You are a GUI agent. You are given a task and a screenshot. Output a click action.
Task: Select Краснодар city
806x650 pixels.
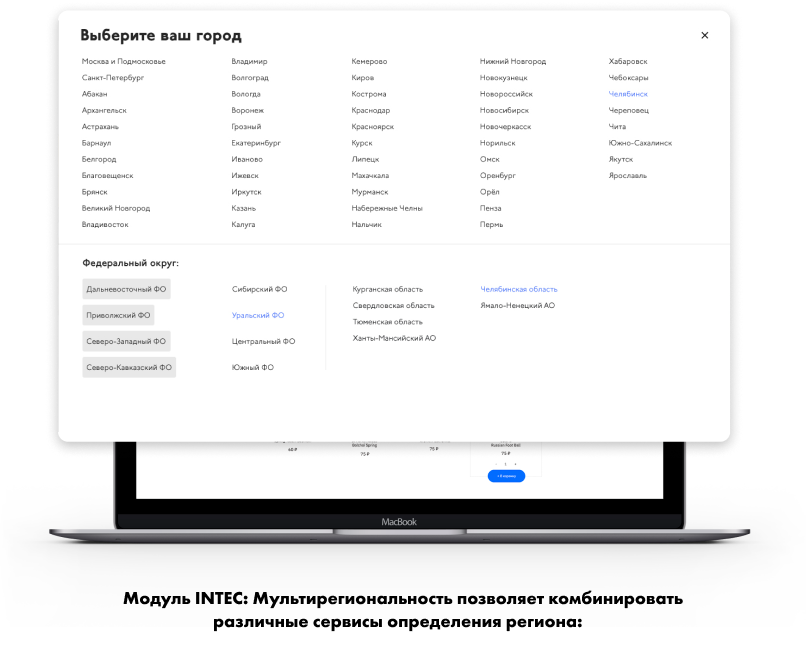[x=371, y=110]
